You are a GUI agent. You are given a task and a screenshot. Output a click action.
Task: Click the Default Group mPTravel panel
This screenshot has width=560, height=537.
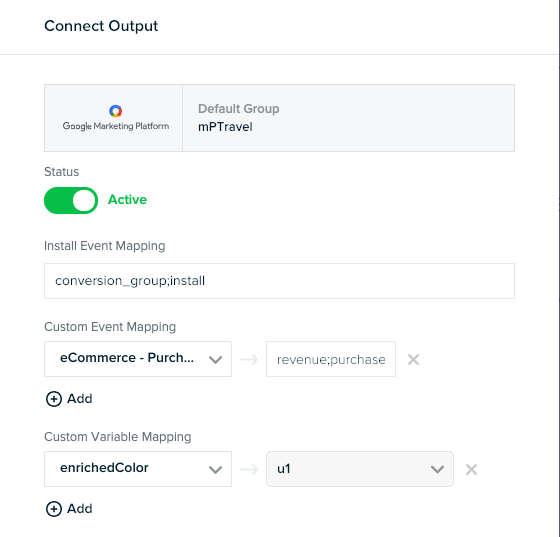coord(348,118)
